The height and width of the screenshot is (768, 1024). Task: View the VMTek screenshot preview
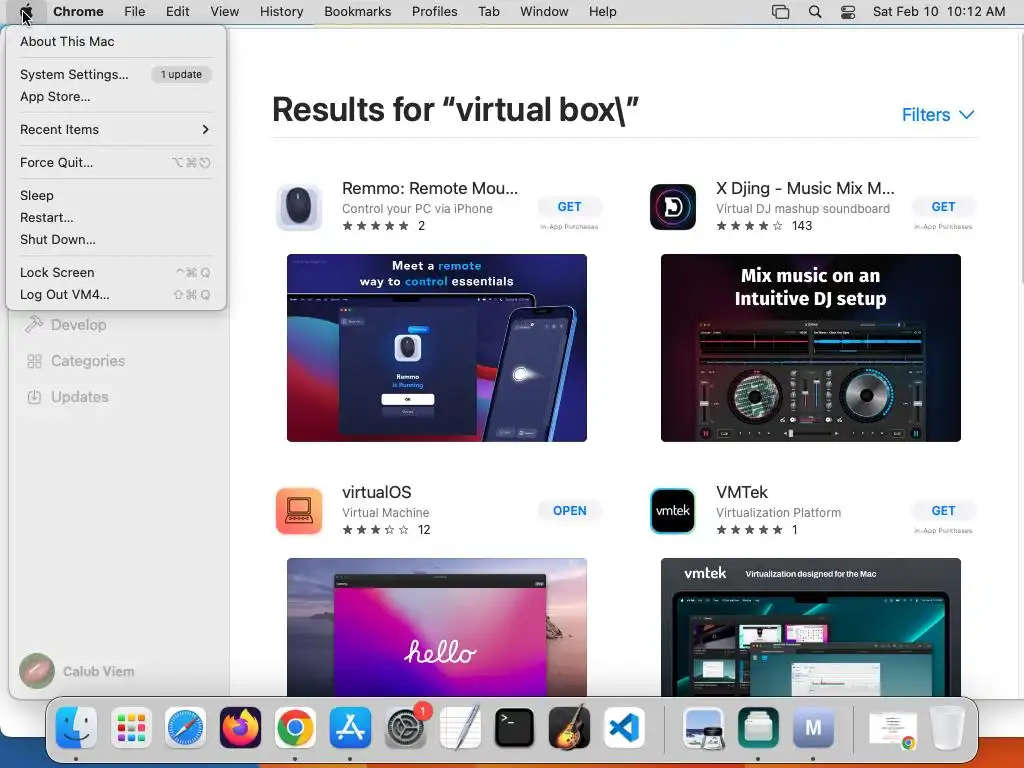coord(810,627)
